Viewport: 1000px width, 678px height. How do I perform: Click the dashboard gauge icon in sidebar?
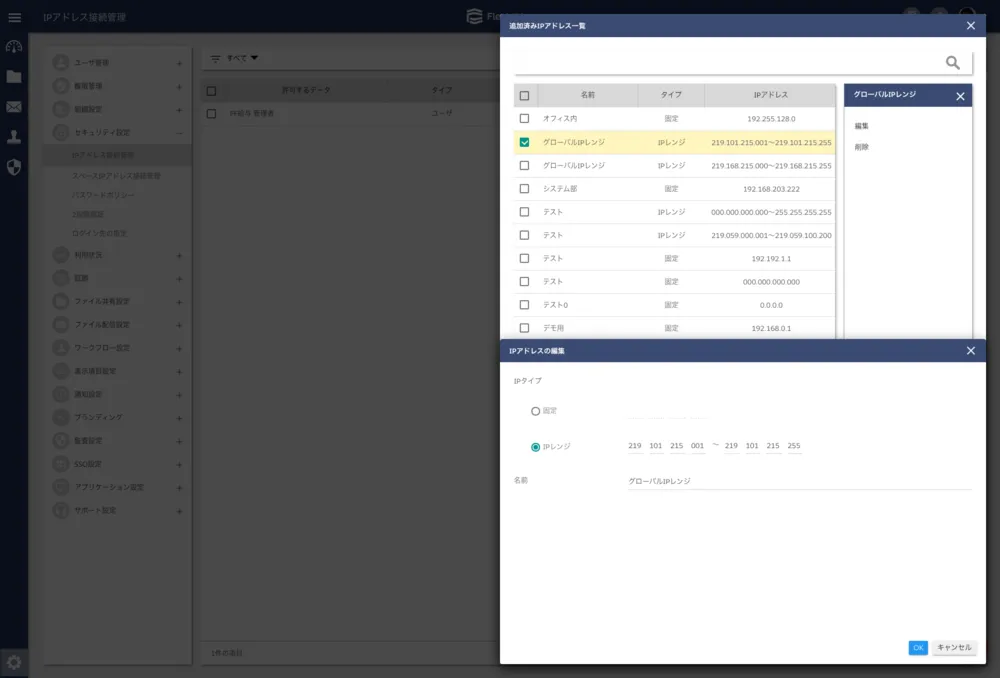tap(14, 47)
